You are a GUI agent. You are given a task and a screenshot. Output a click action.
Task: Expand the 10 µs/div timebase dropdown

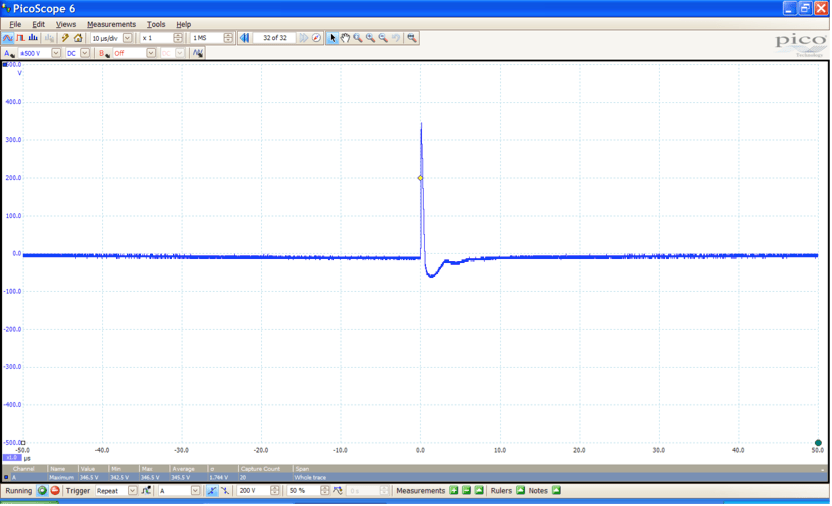tap(127, 38)
